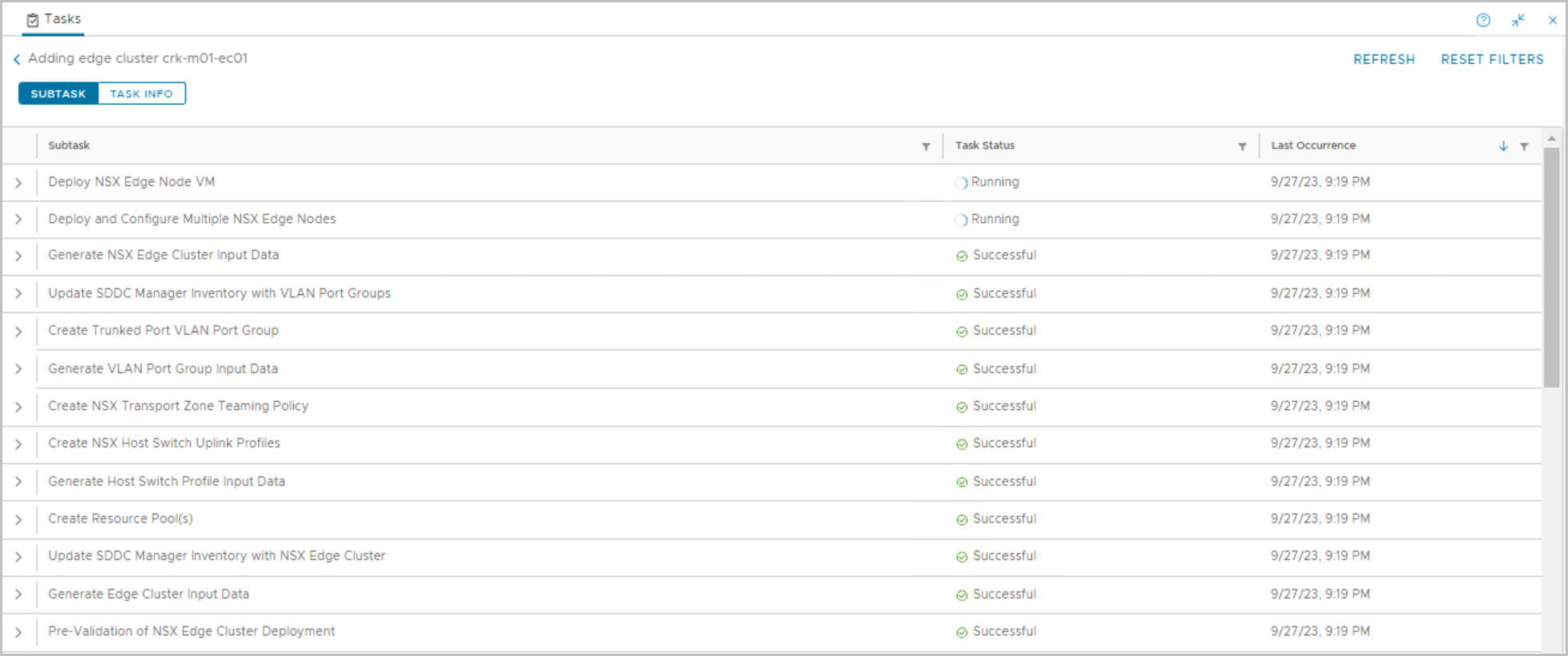The image size is (1568, 656).
Task: Click the back arrow beside Adding edge cluster
Action: 17,59
